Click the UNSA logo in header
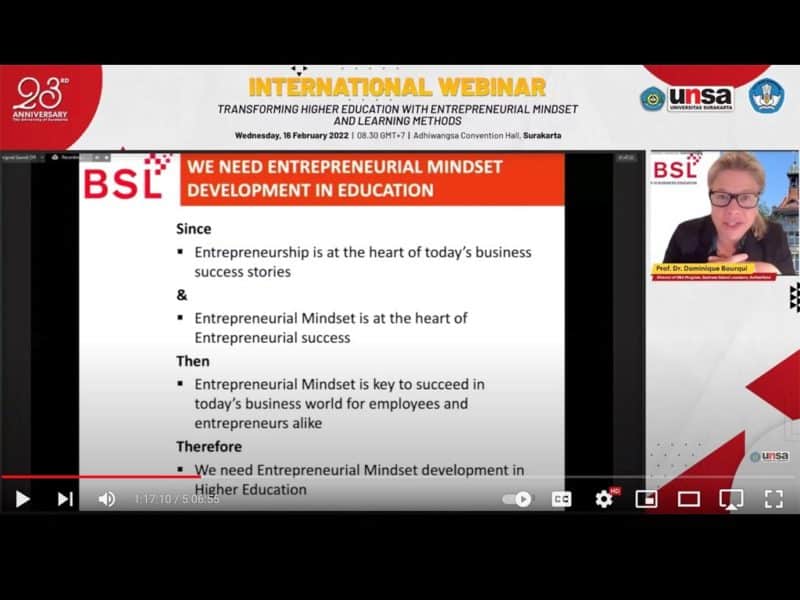Screen dimensions: 800x600 700,98
